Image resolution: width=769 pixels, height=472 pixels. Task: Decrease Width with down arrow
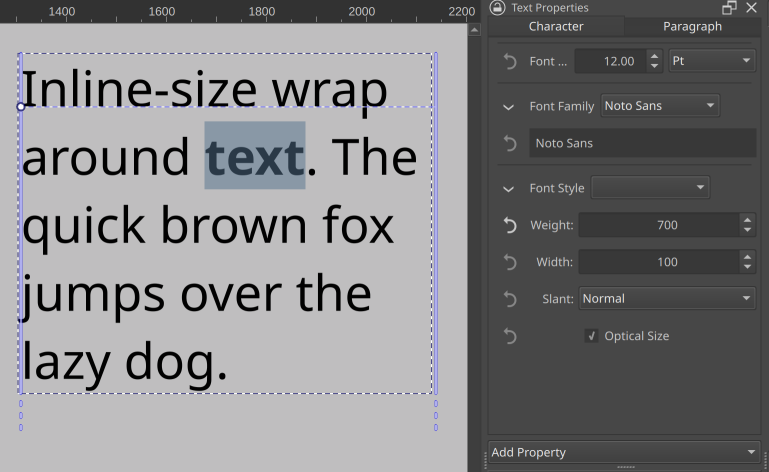click(747, 267)
